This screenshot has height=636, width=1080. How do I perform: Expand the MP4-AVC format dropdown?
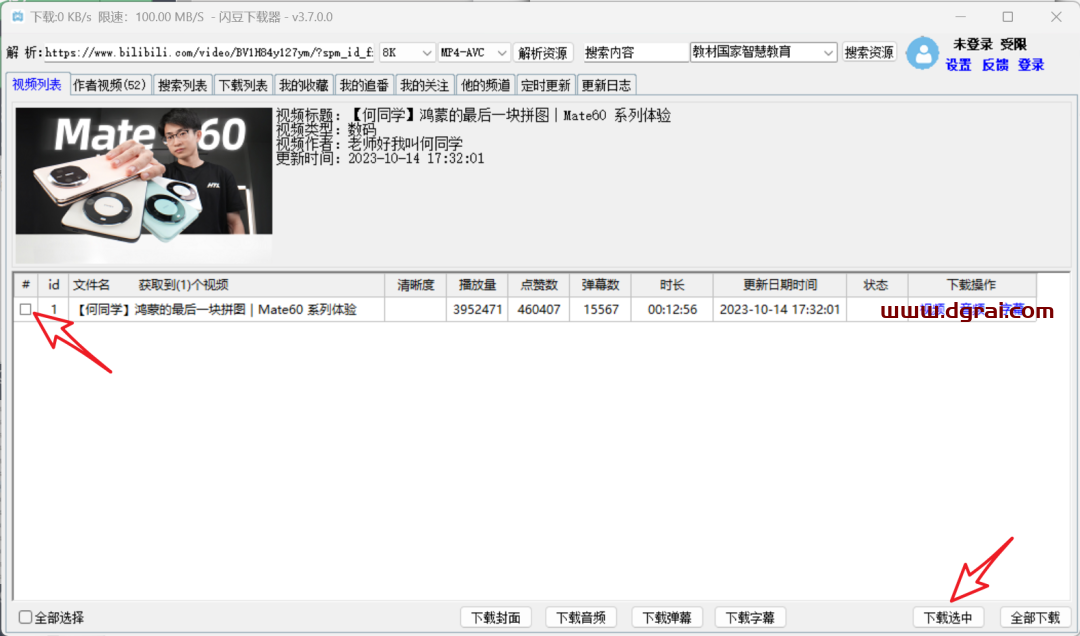coord(475,52)
